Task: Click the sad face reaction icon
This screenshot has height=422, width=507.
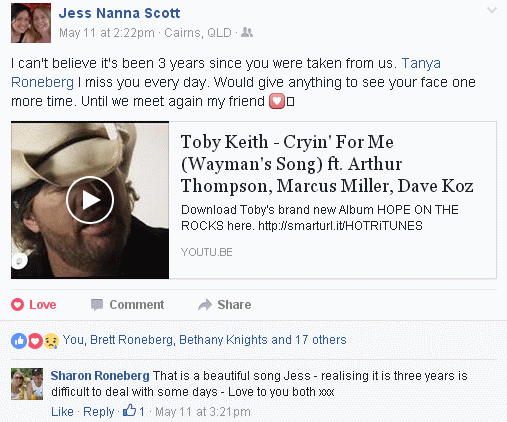Action: coord(51,341)
